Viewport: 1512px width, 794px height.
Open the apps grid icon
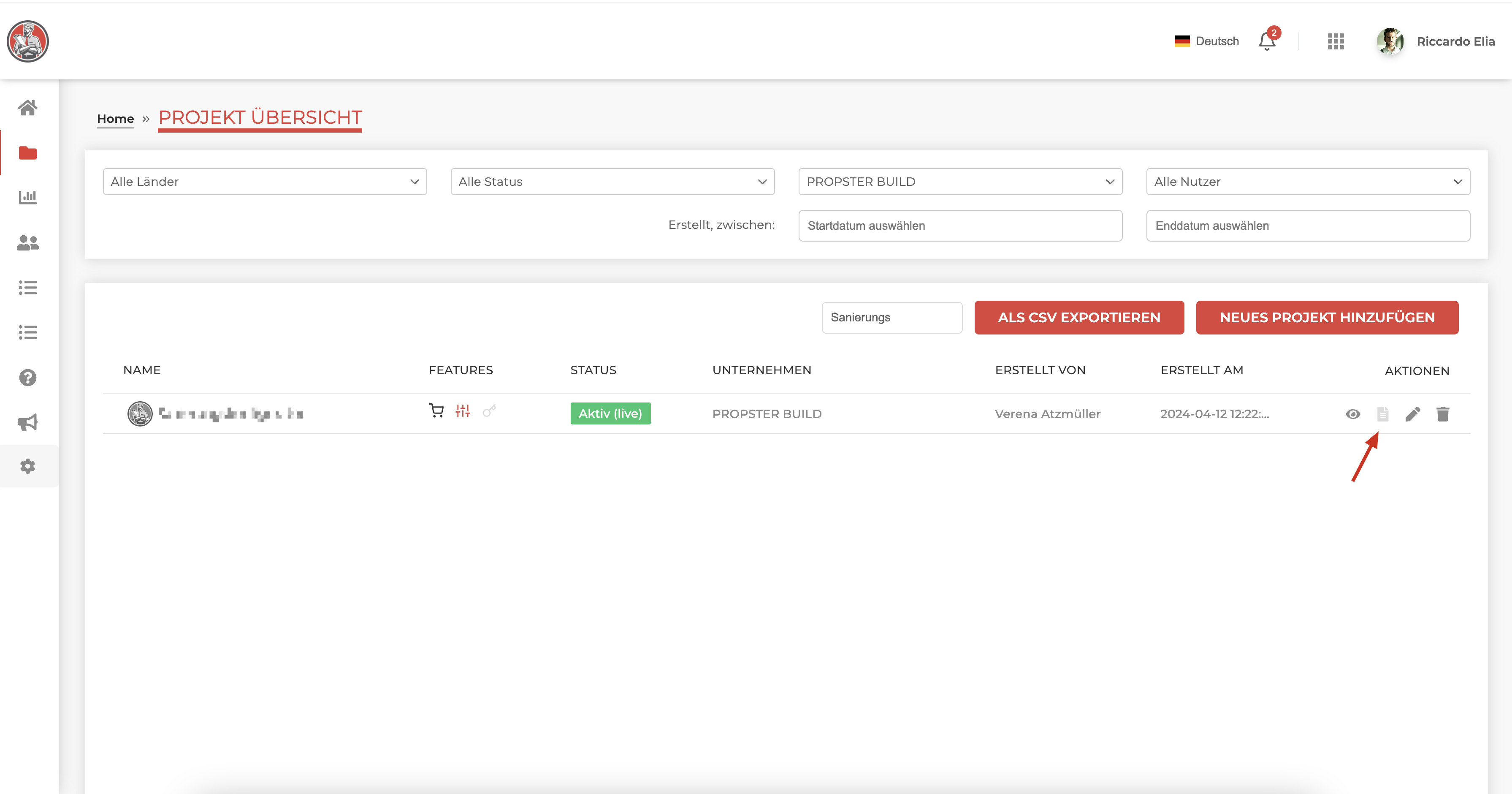click(1335, 42)
